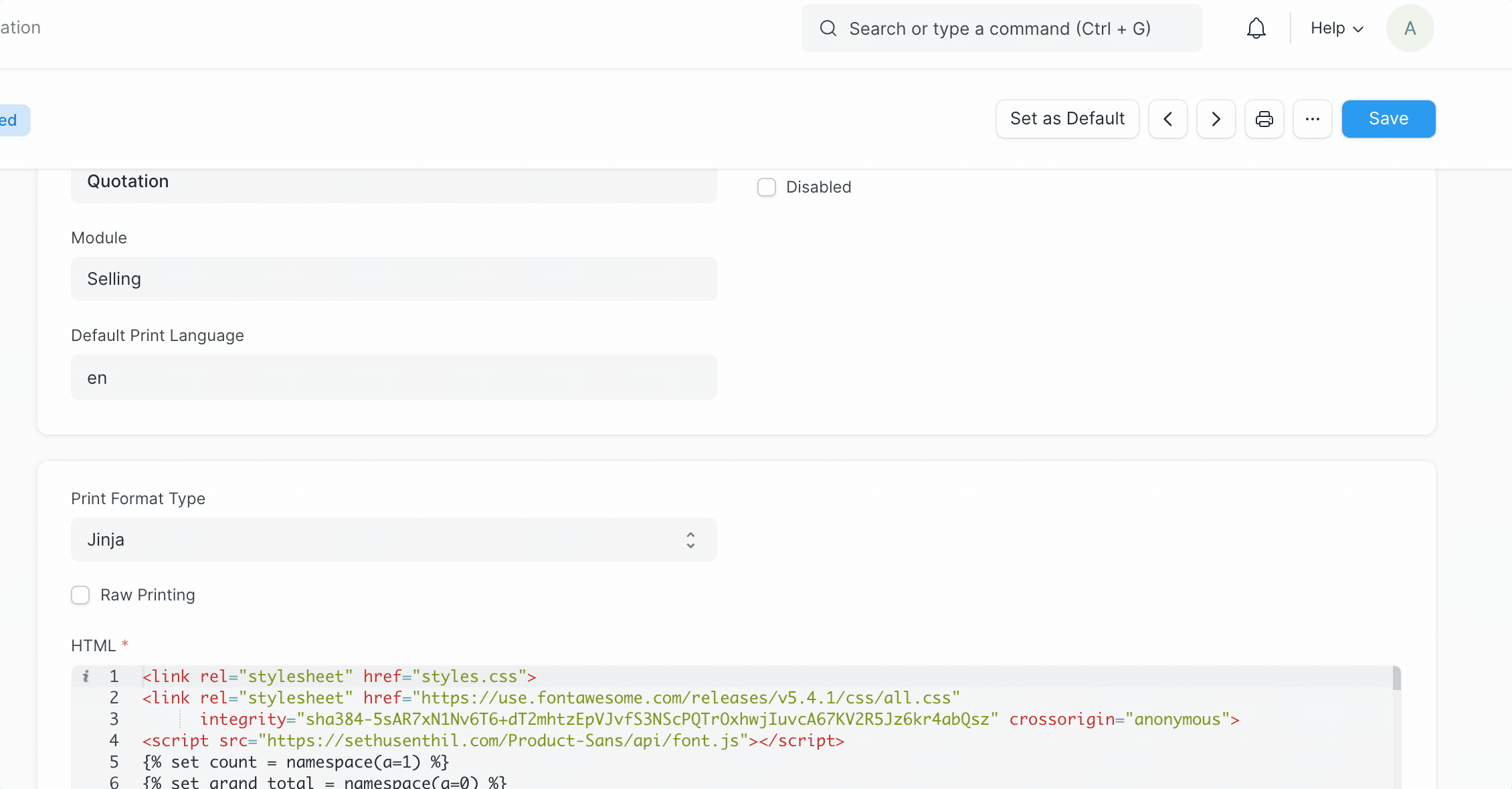Click line number 4 in gutter
Image resolution: width=1512 pixels, height=789 pixels.
pos(114,741)
